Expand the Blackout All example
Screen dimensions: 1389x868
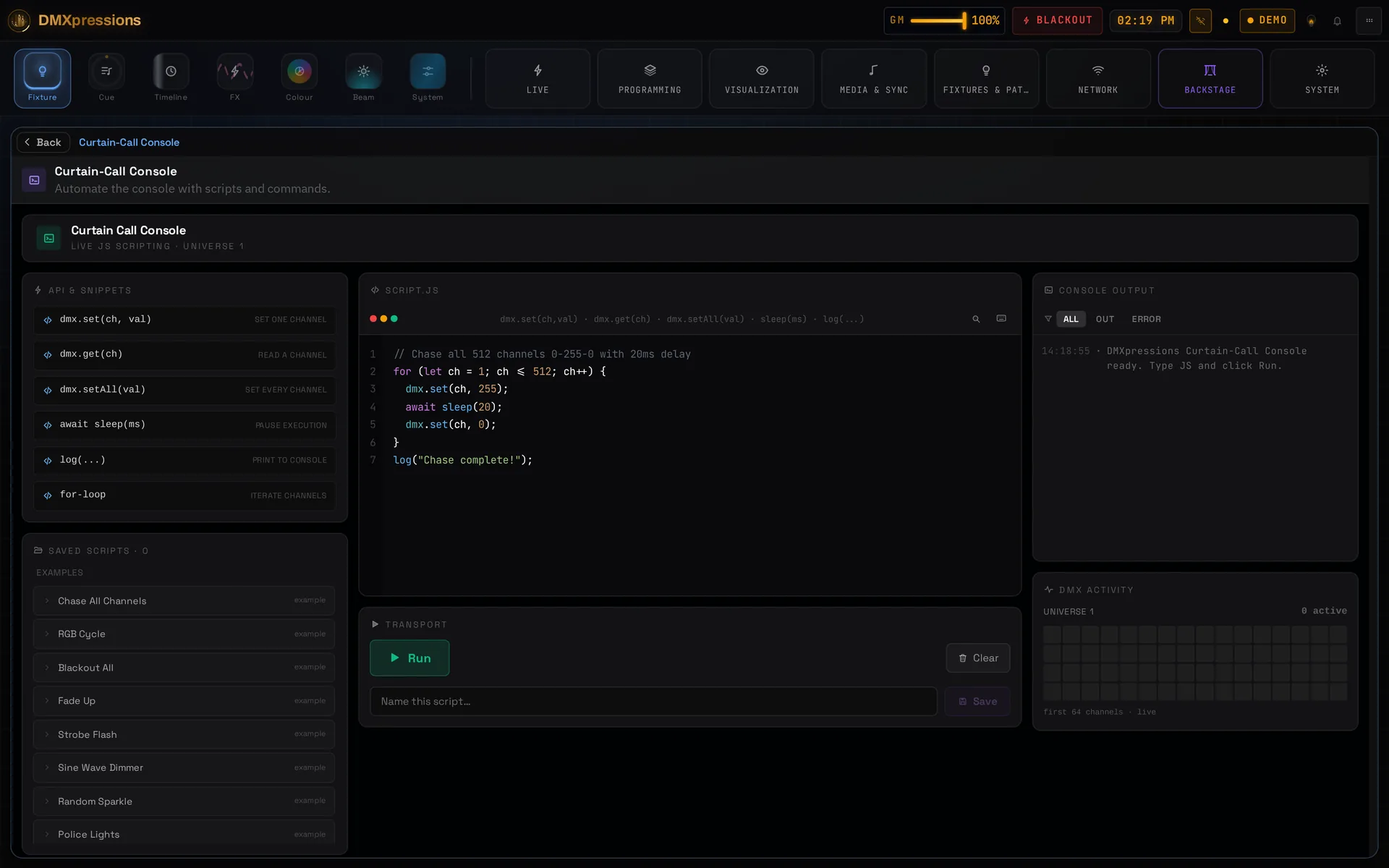tap(184, 668)
